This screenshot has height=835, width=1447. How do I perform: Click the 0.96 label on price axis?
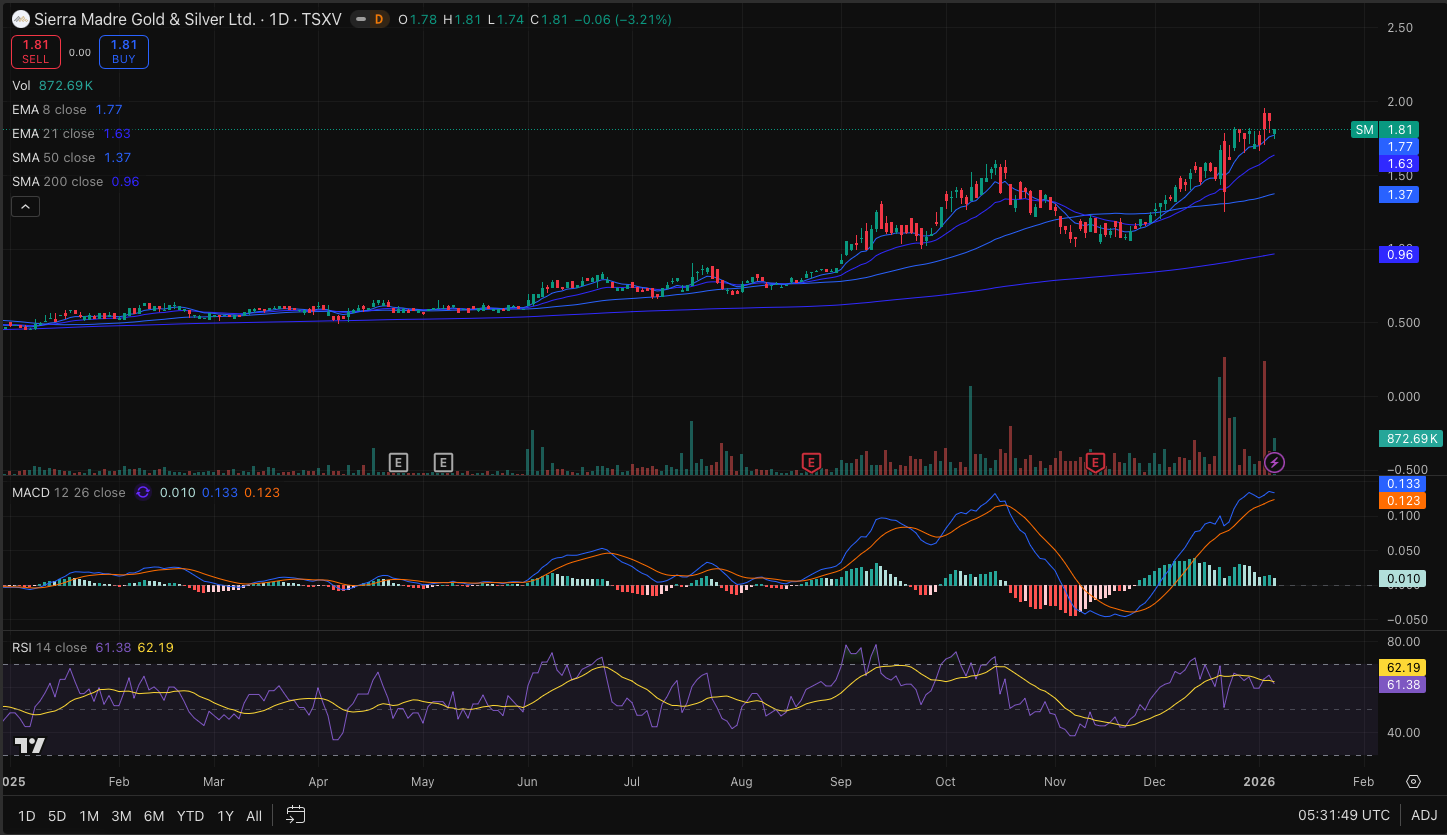(1401, 255)
